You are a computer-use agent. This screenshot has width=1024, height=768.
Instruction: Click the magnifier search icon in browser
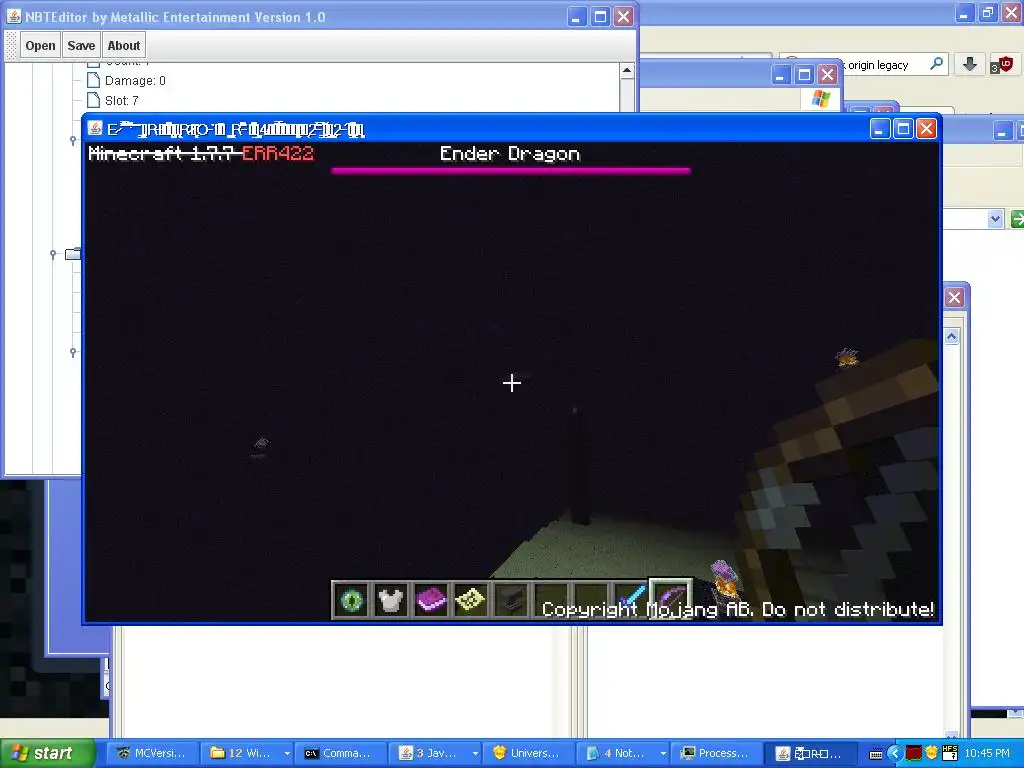[x=936, y=64]
